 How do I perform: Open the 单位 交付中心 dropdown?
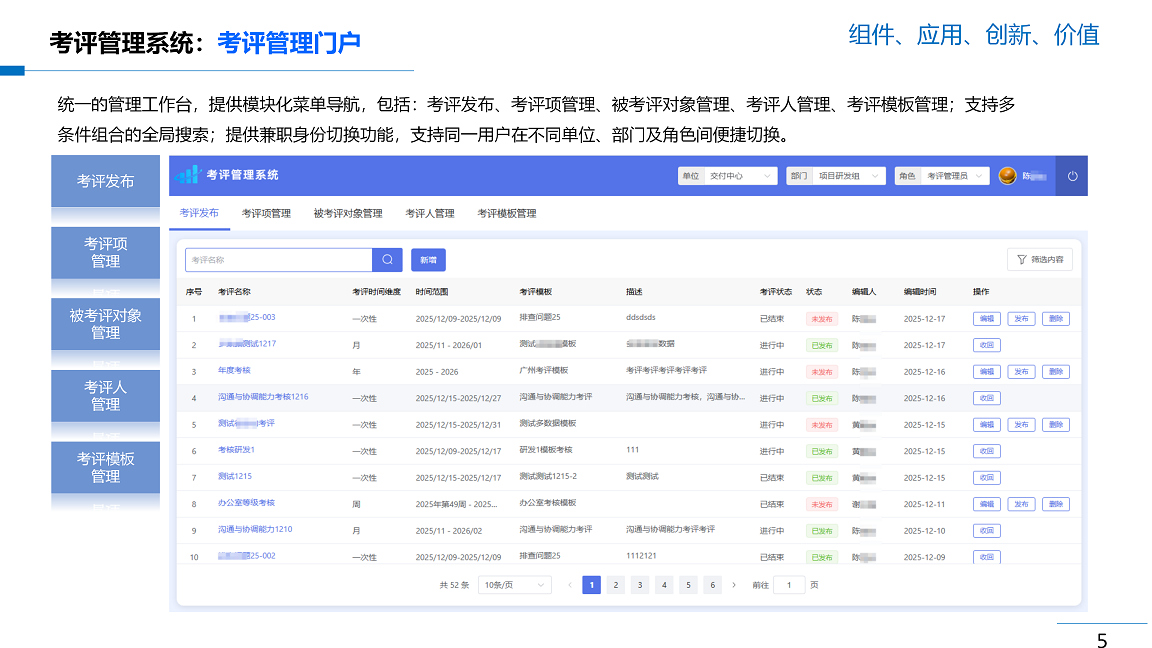tap(727, 176)
